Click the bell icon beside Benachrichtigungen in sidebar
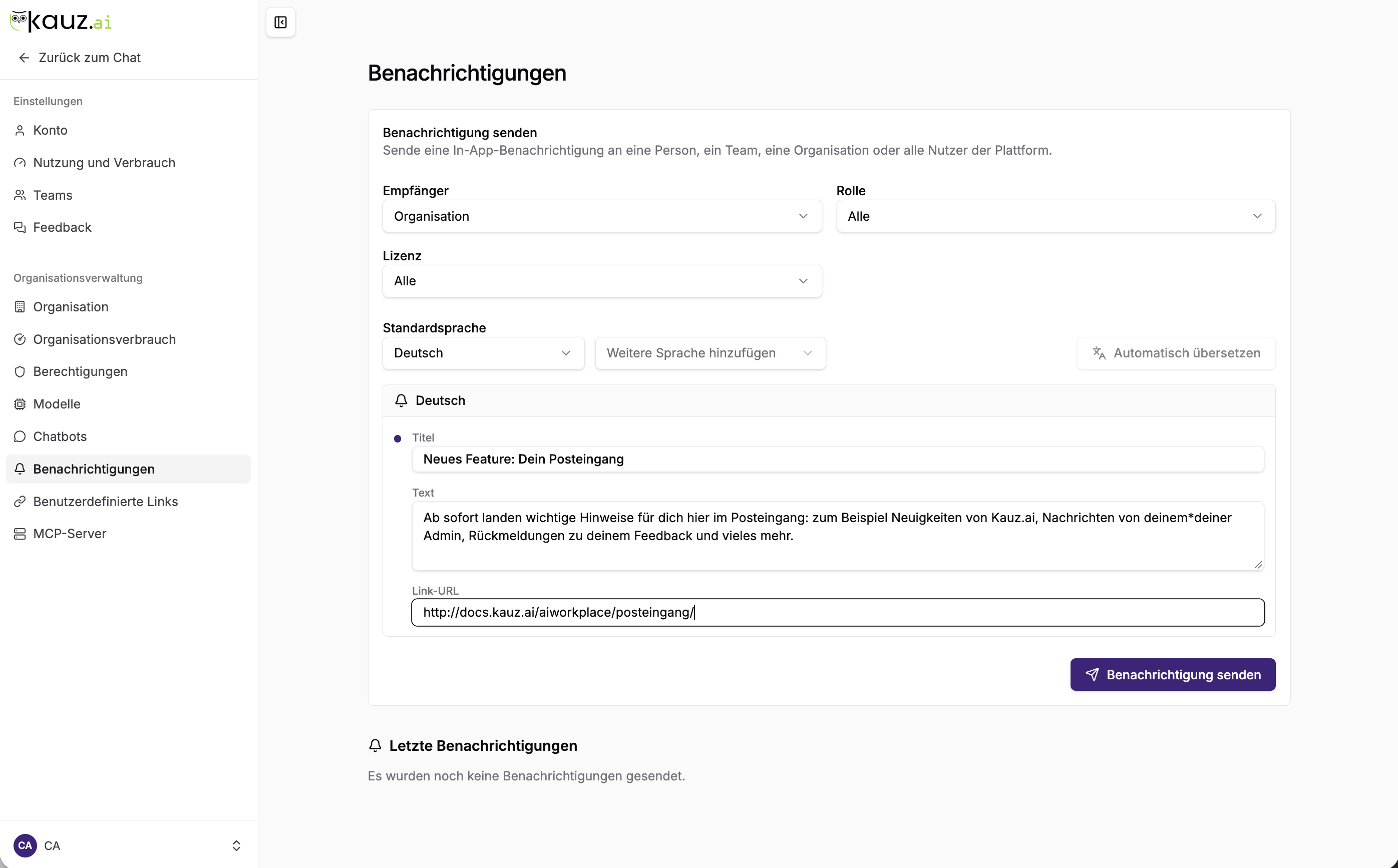 [x=20, y=469]
